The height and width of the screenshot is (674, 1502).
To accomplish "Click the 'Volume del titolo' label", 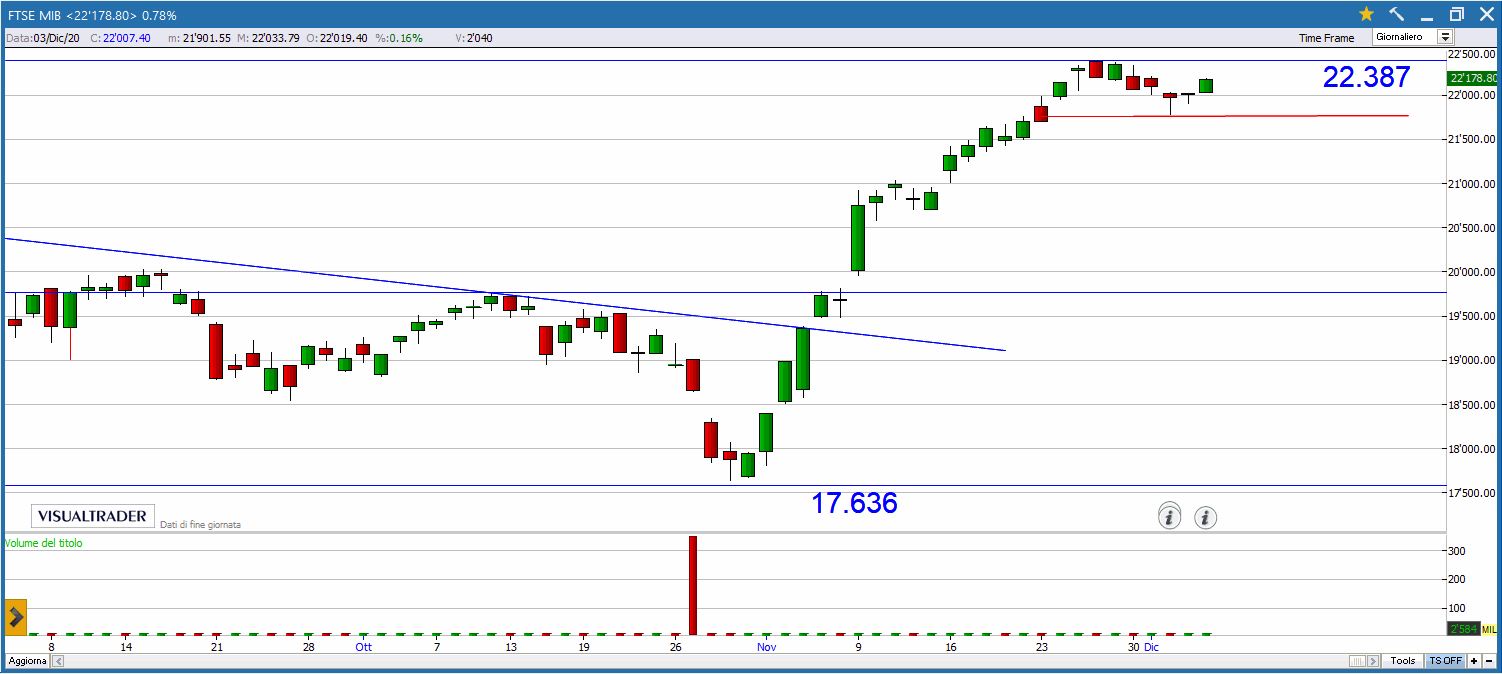I will click(x=44, y=543).
